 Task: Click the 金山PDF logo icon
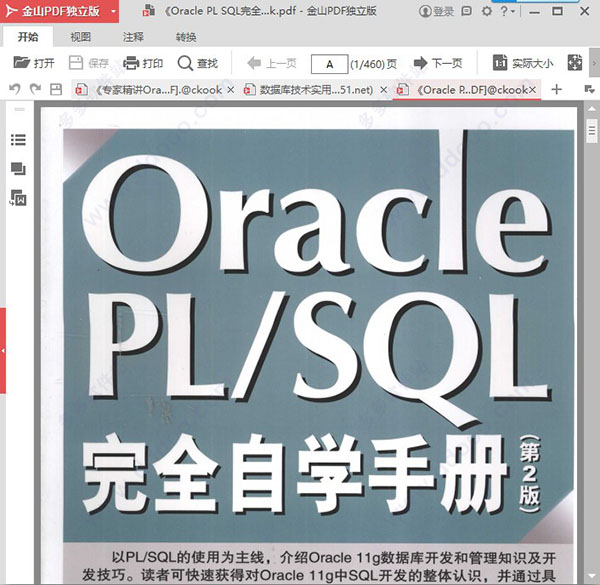(x=11, y=11)
